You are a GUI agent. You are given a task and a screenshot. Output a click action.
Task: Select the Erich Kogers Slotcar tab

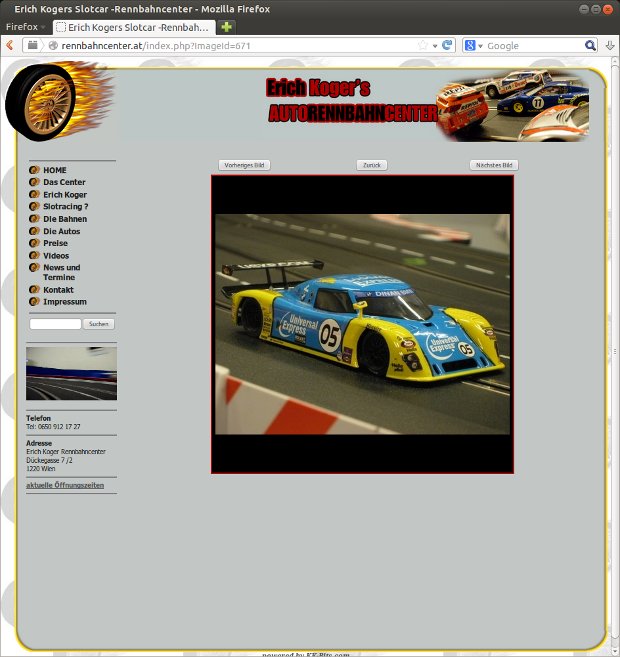pyautogui.click(x=134, y=27)
